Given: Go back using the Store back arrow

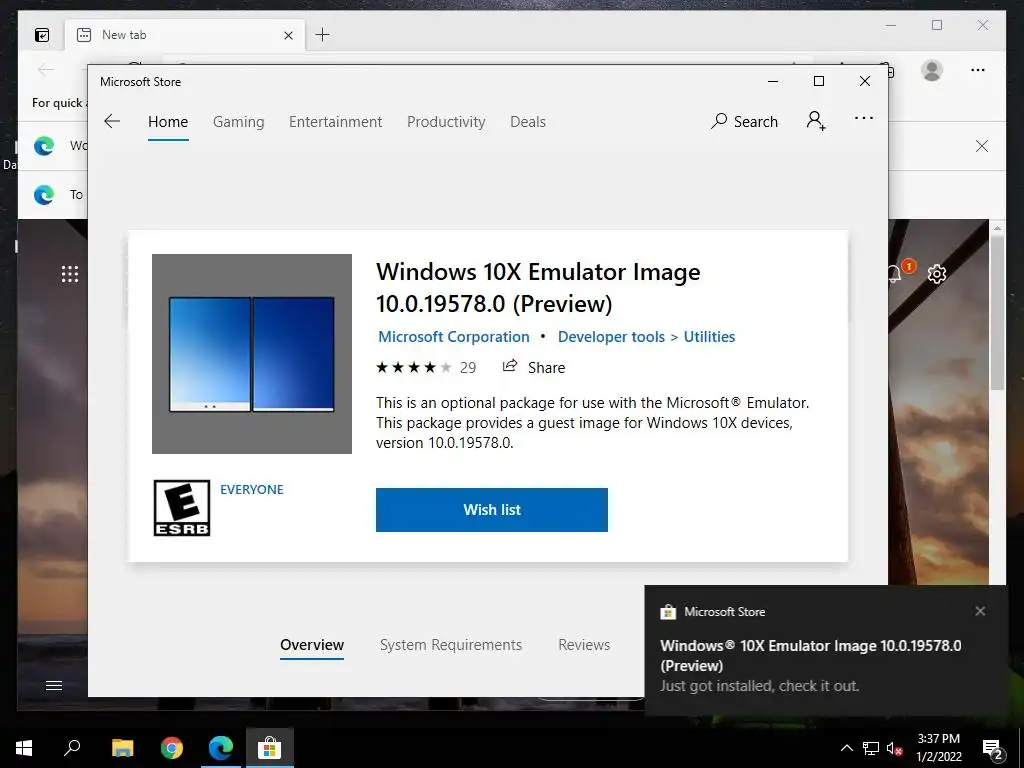Looking at the screenshot, I should [112, 121].
